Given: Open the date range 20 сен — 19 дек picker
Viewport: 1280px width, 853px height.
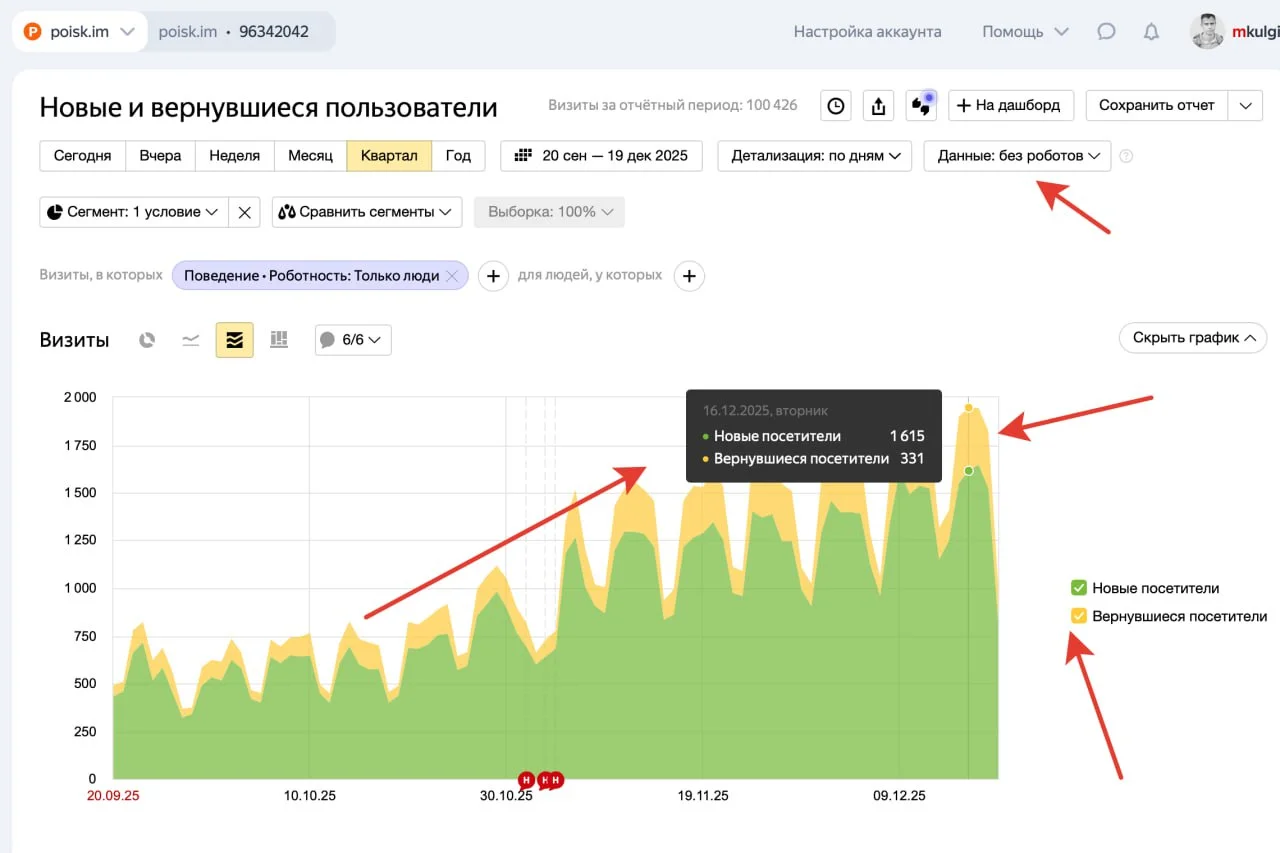Looking at the screenshot, I should tap(601, 156).
